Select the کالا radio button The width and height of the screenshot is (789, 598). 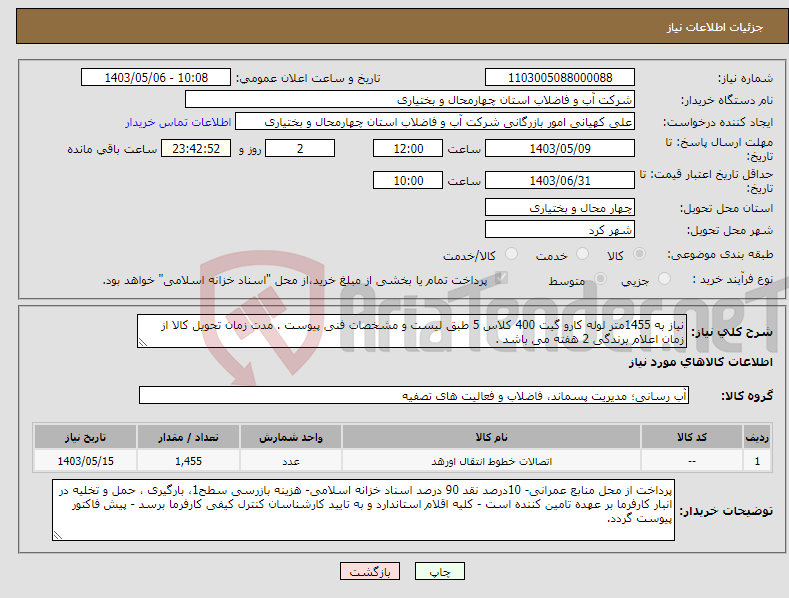[640, 254]
